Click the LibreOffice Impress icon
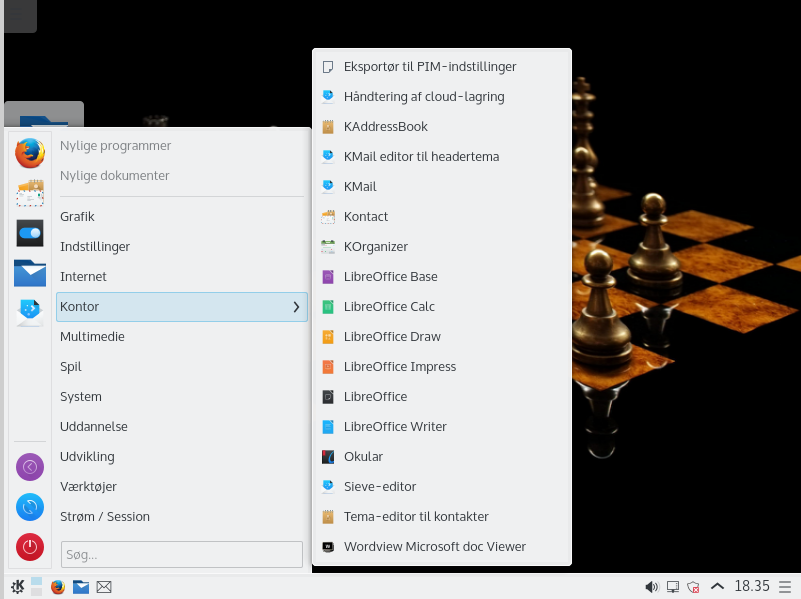The height and width of the screenshot is (599, 801). (x=328, y=367)
